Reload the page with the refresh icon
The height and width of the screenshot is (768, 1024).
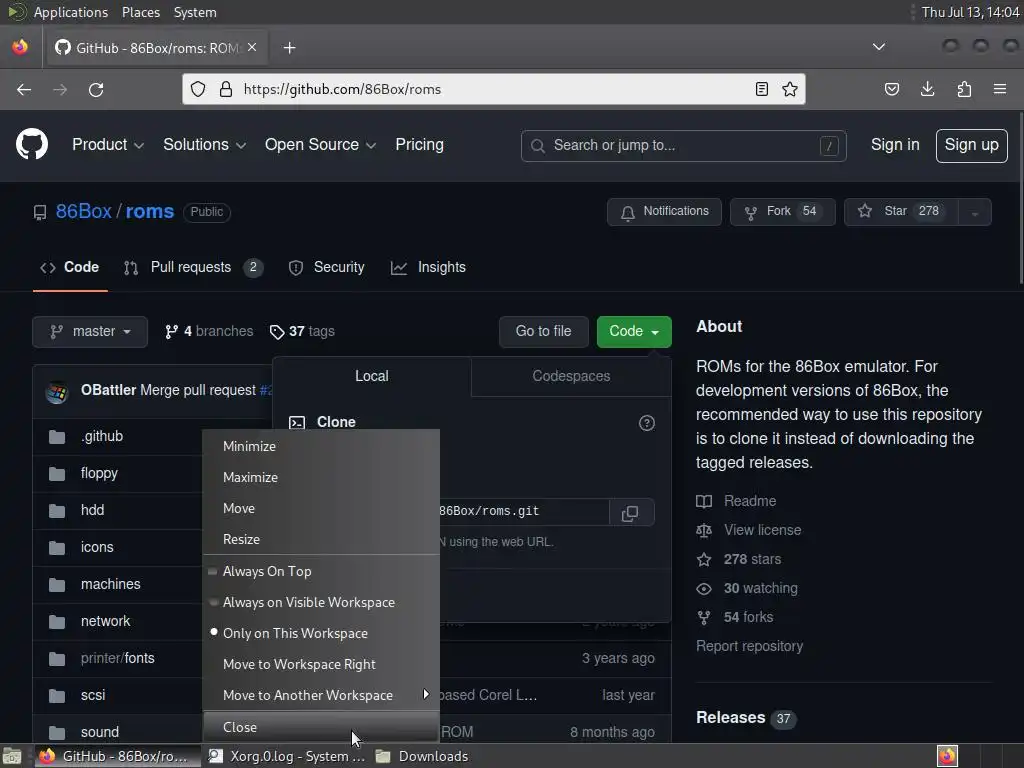(96, 89)
